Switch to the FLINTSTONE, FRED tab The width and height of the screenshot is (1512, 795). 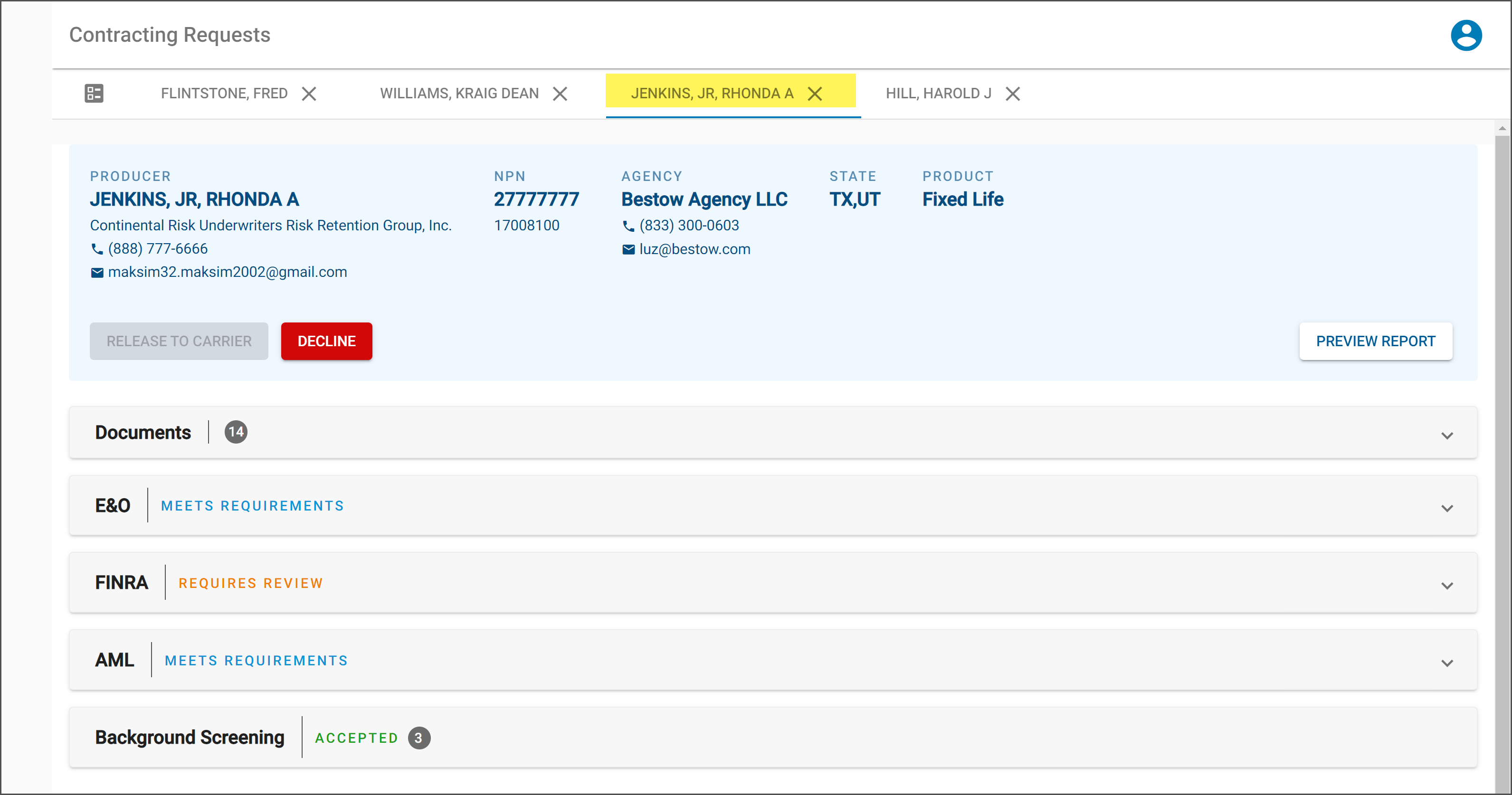(x=224, y=94)
